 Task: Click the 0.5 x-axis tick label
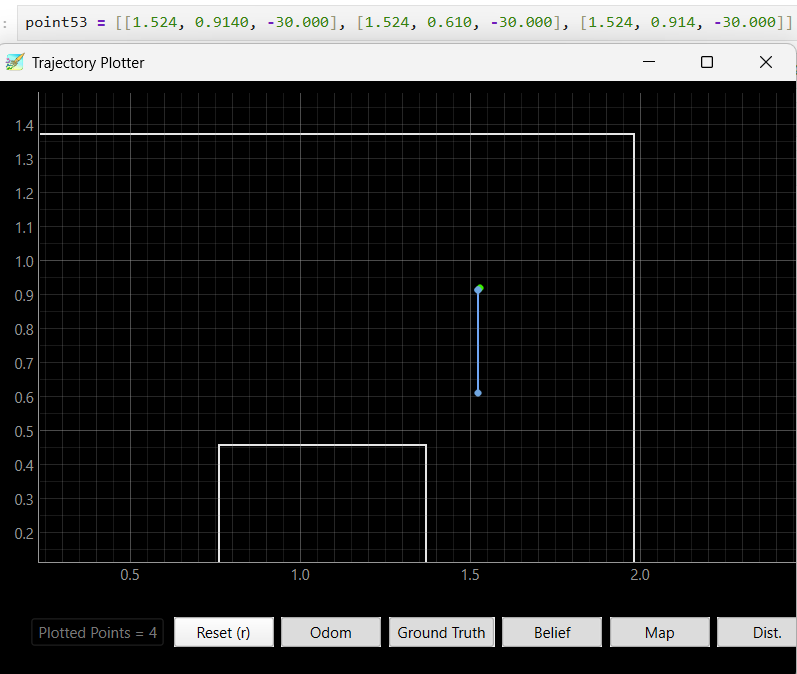[x=130, y=575]
